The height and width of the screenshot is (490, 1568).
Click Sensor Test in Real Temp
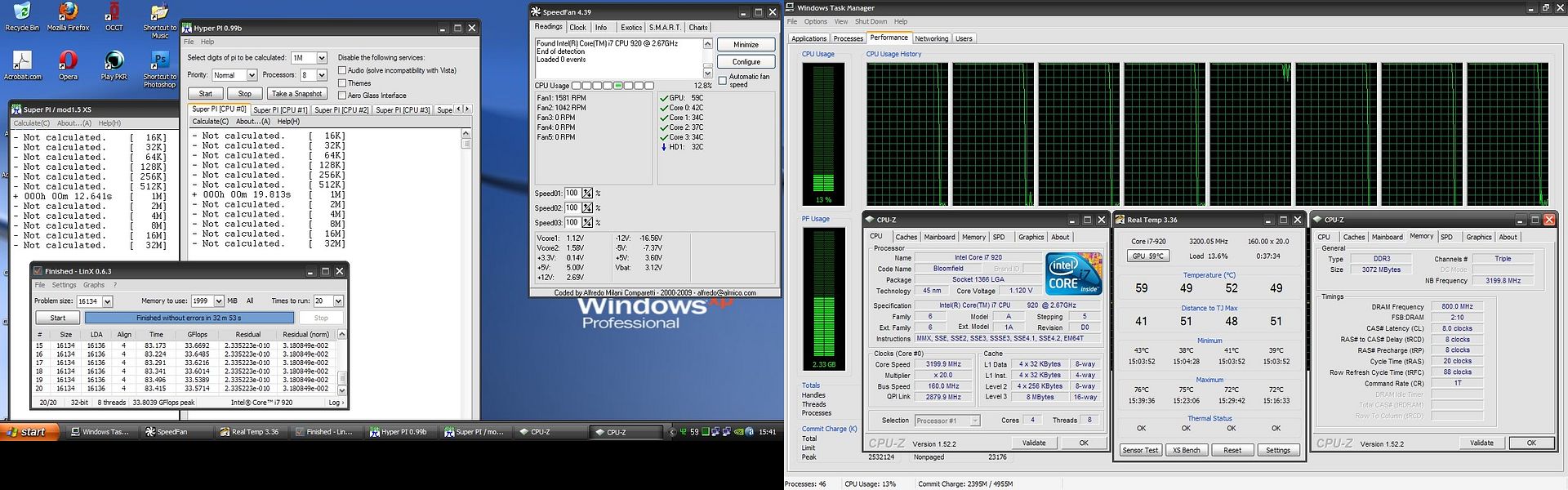click(x=1140, y=450)
